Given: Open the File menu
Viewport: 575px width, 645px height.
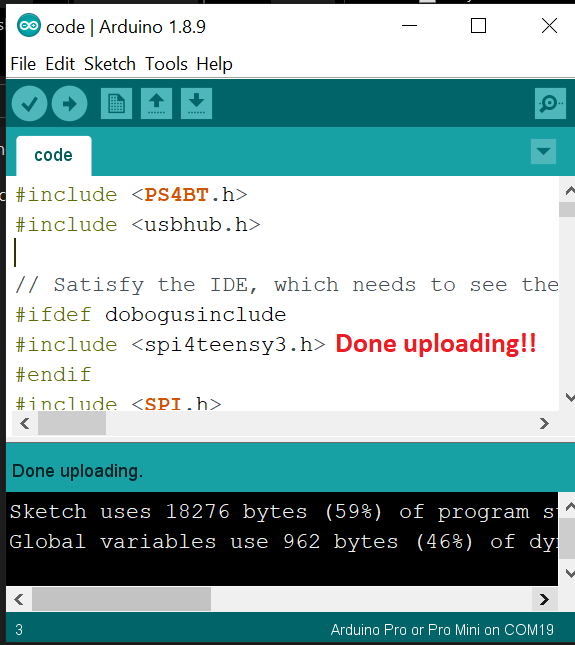Looking at the screenshot, I should point(23,64).
